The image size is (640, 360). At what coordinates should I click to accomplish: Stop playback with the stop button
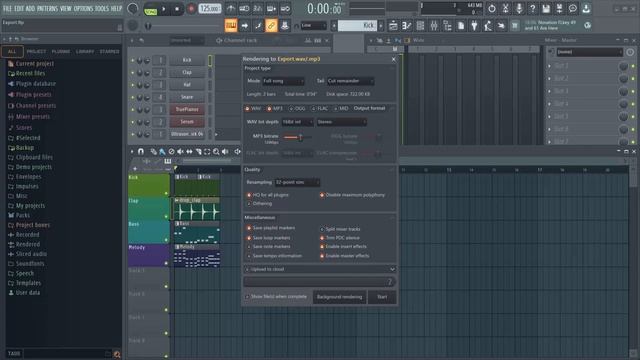[x=177, y=9]
